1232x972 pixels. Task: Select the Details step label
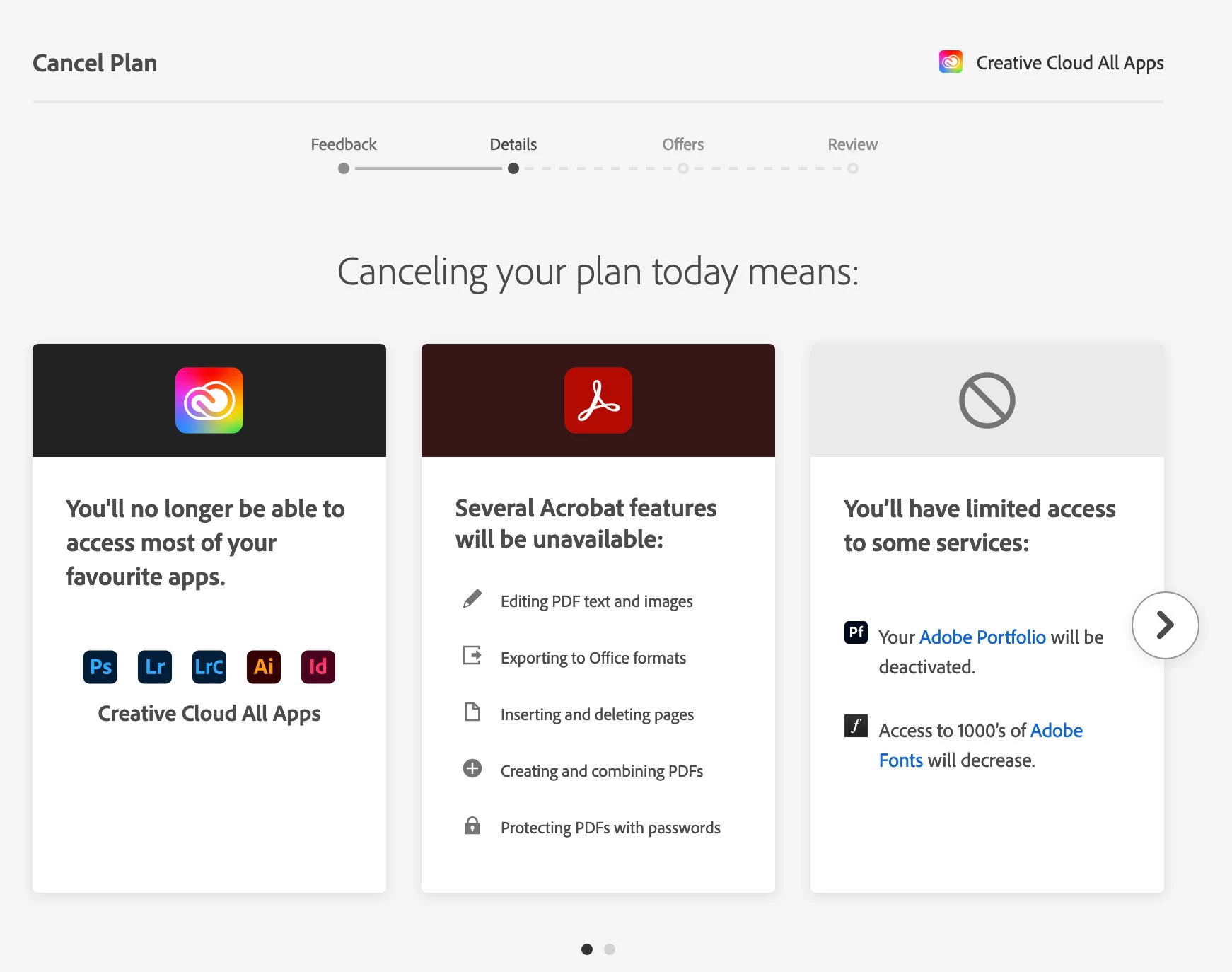click(x=513, y=144)
